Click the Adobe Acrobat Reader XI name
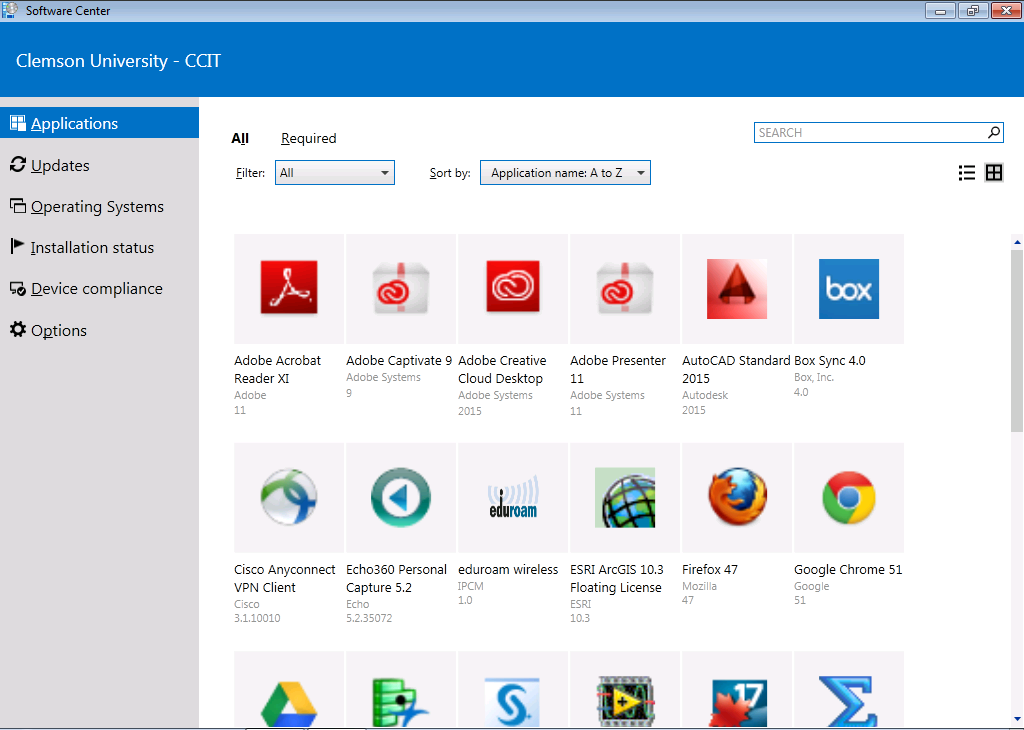Screen dimensions: 1024x730 point(278,370)
